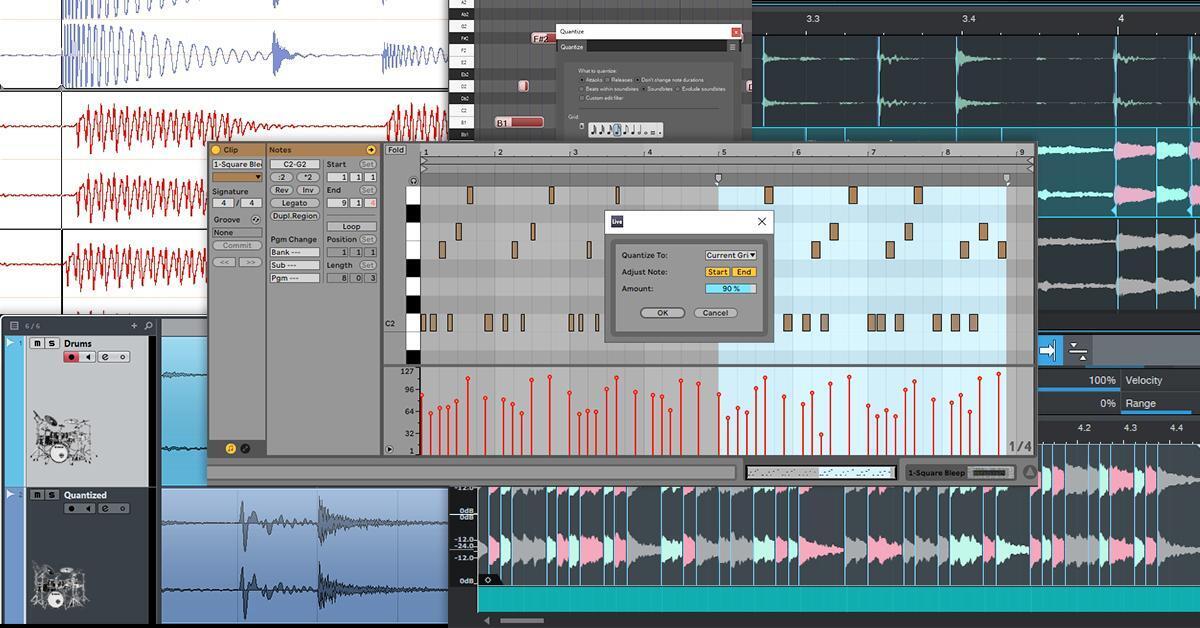Open the Quantize To dropdown

[x=731, y=255]
